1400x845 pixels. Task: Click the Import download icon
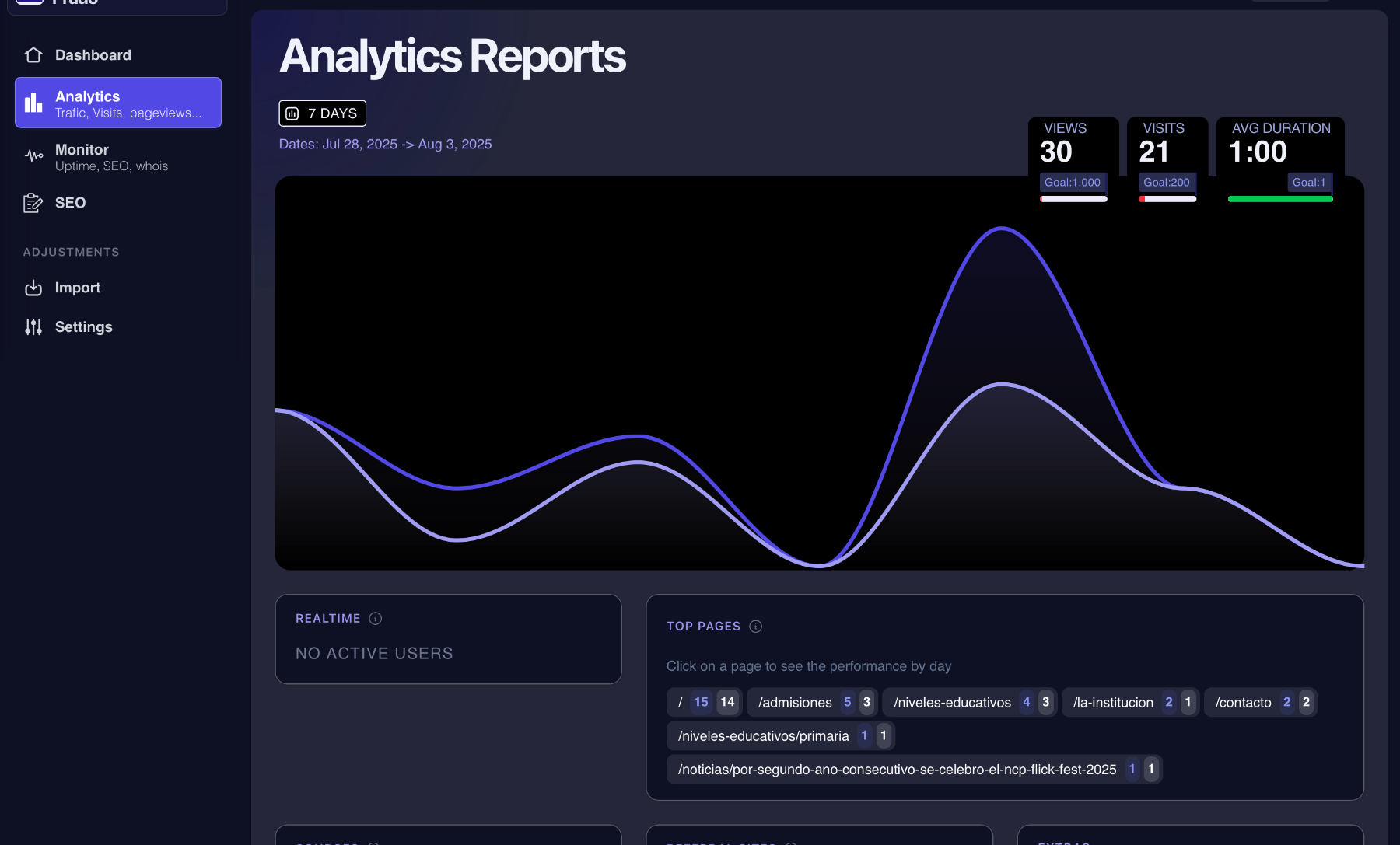[x=33, y=288]
